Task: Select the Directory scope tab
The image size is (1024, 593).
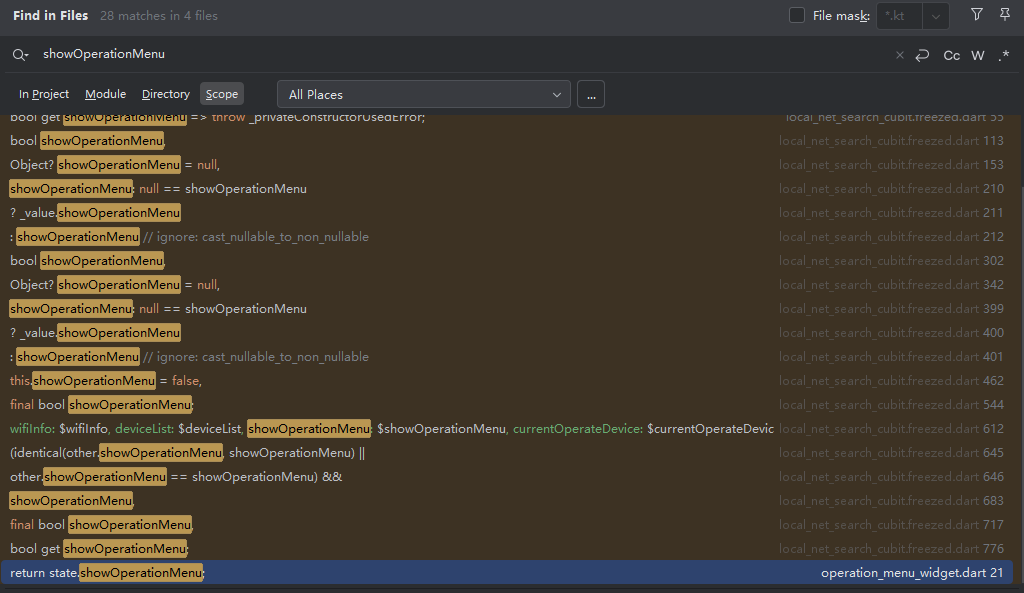Action: click(166, 94)
